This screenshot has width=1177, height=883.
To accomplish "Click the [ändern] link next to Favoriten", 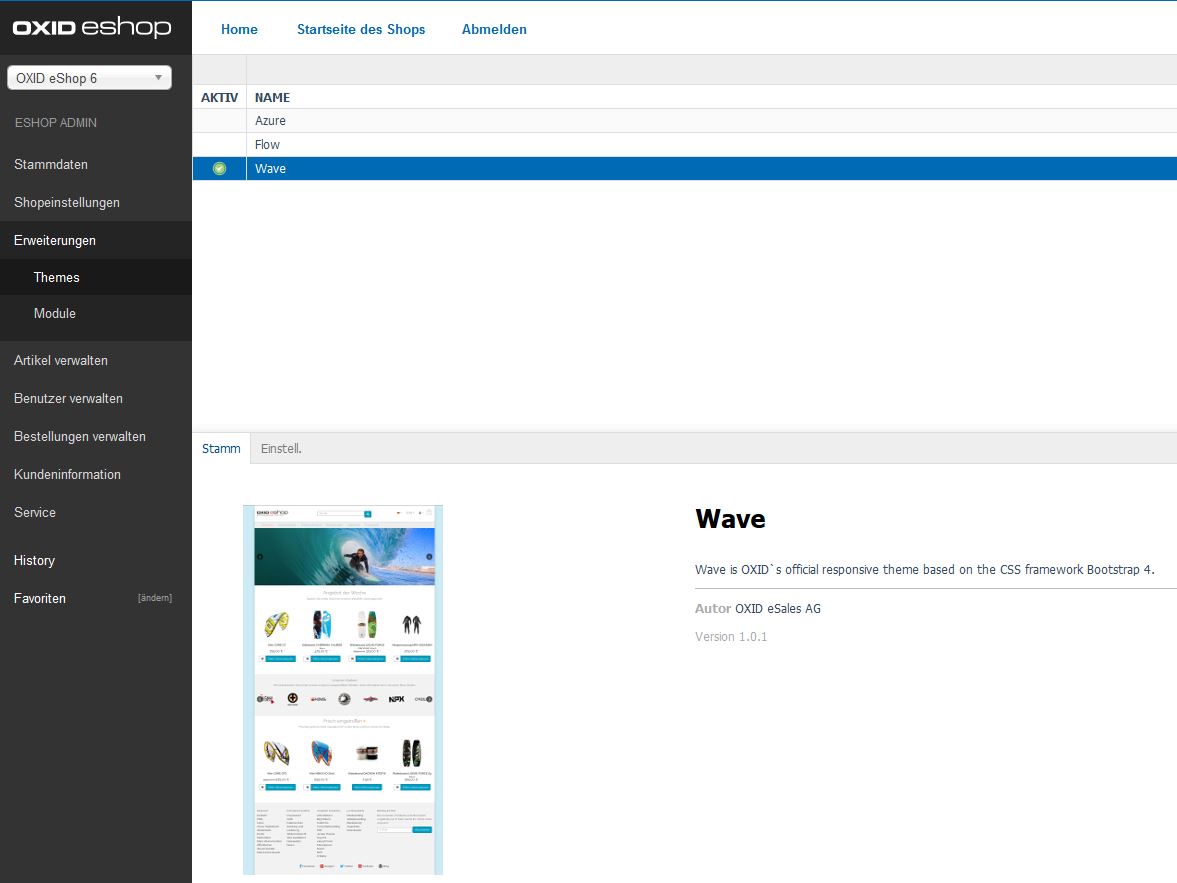I will (x=154, y=598).
